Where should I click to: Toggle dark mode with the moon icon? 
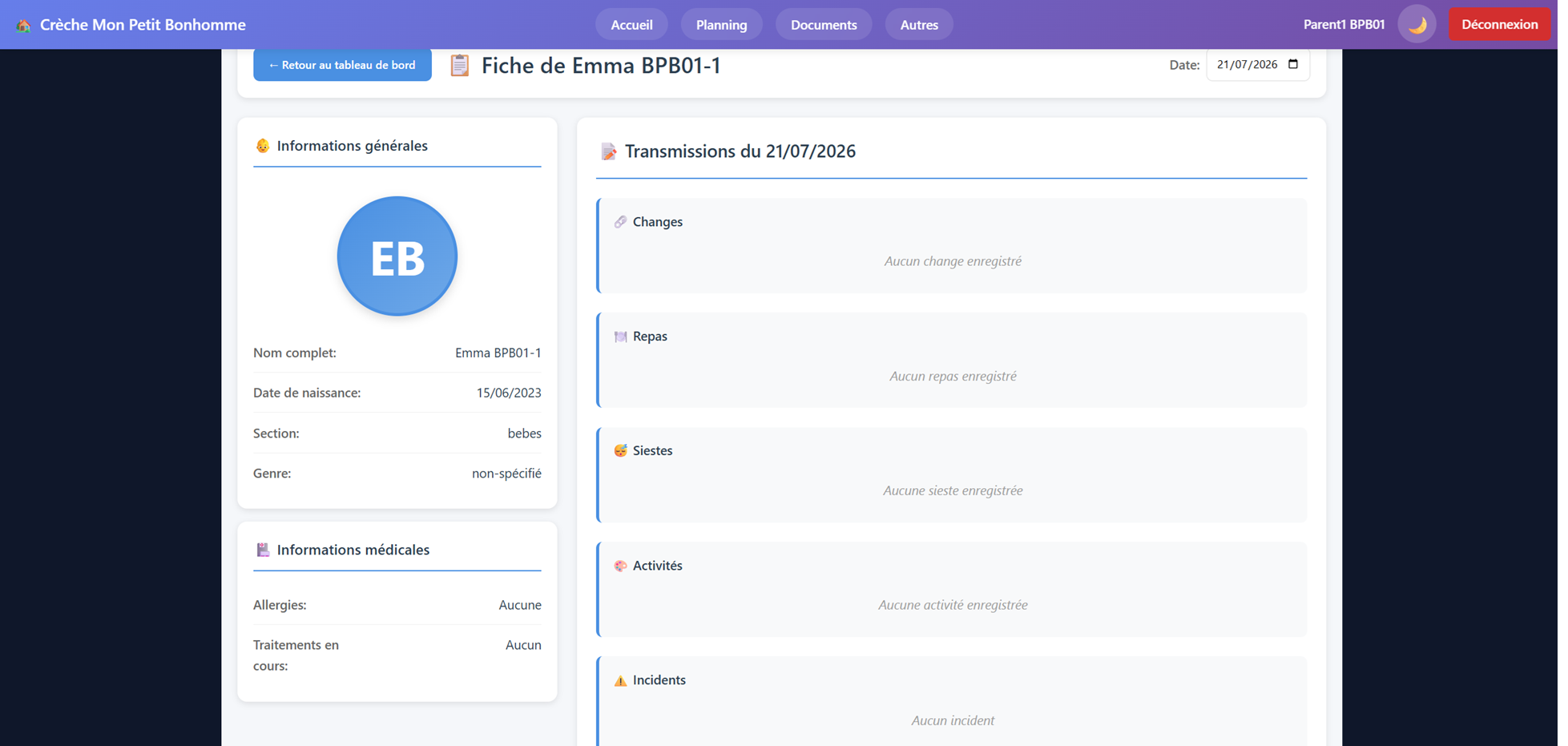pyautogui.click(x=1417, y=25)
